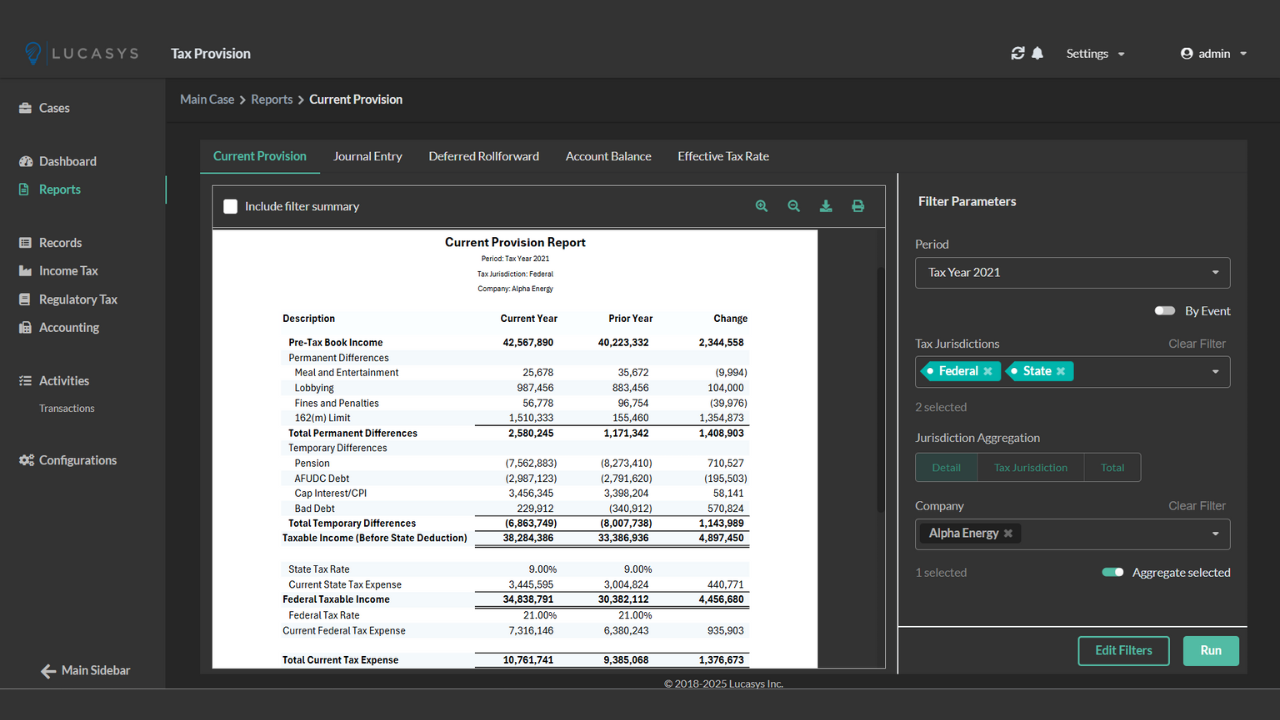Viewport: 1280px width, 720px height.
Task: Enable the Include filter summary checkbox
Action: [x=230, y=206]
